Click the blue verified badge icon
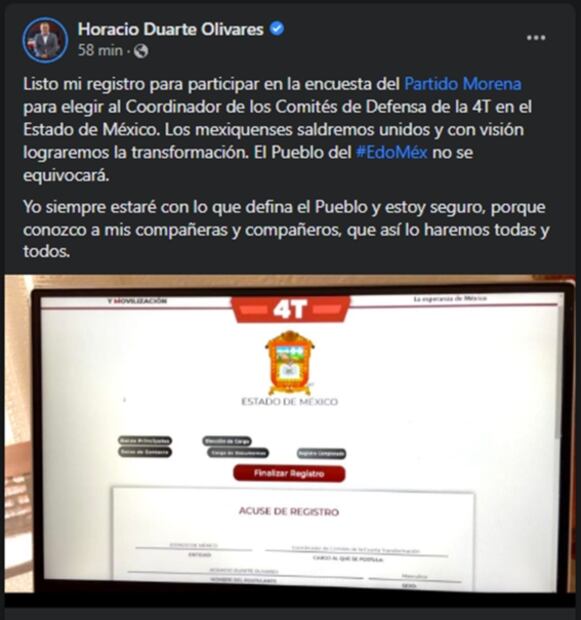Image resolution: width=581 pixels, height=620 pixels. tap(277, 29)
